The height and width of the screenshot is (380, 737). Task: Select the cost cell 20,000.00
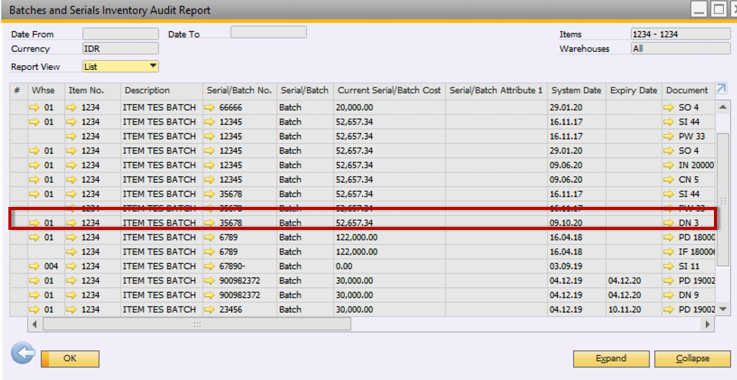click(390, 108)
